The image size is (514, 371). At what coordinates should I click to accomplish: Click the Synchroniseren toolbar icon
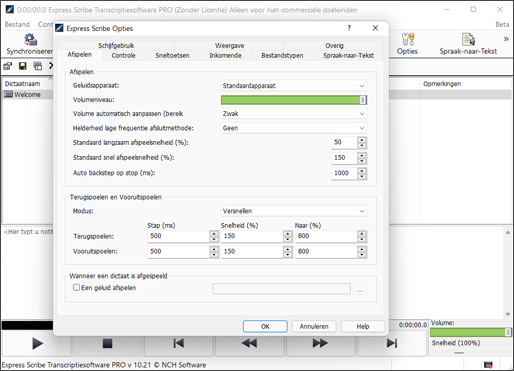29,44
